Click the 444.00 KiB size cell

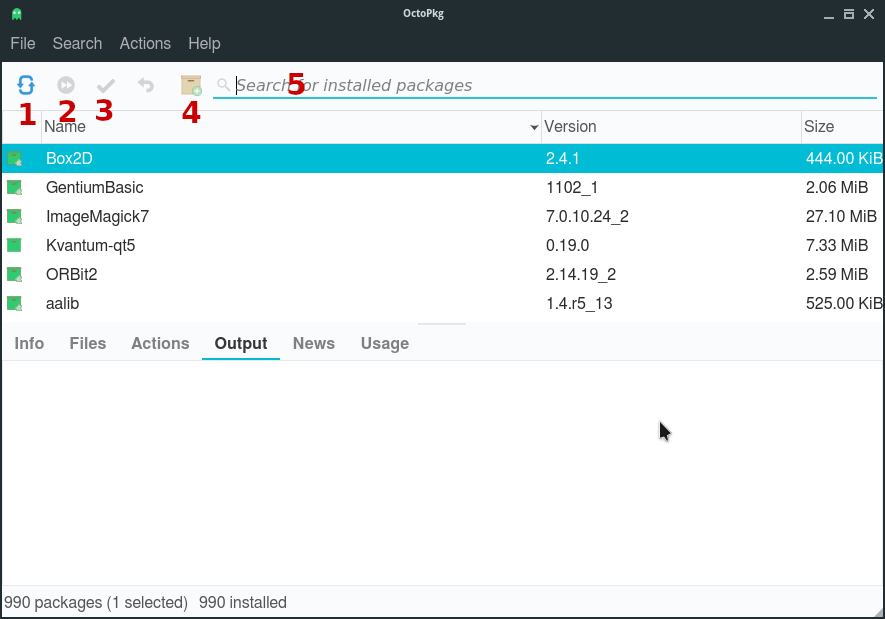click(x=844, y=159)
